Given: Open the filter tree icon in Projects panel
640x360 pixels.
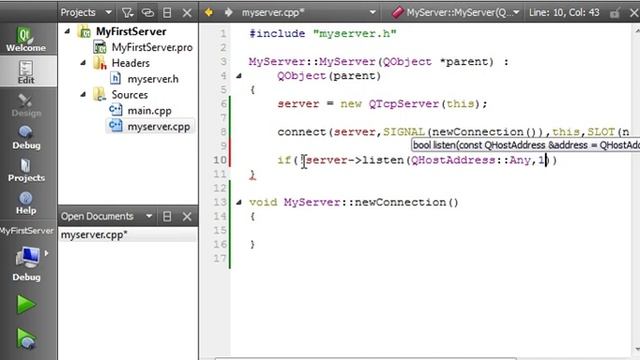Looking at the screenshot, I should 127,13.
